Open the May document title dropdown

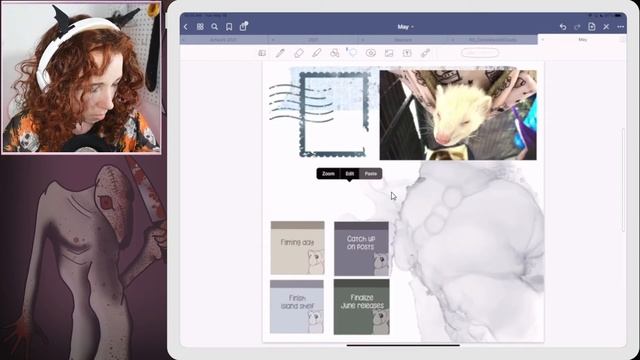405,27
